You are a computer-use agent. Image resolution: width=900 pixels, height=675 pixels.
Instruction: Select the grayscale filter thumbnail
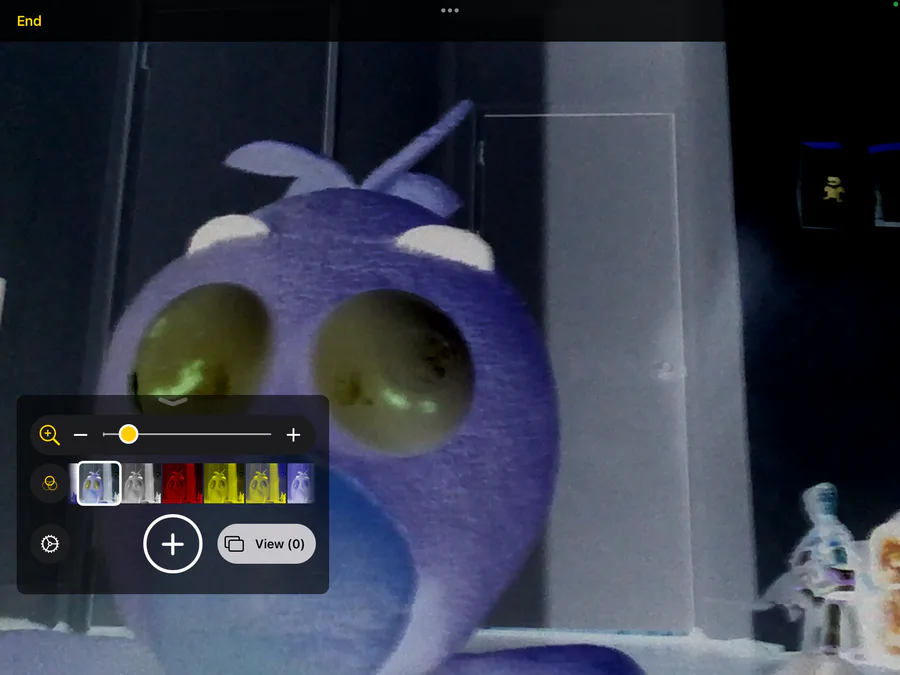click(141, 483)
